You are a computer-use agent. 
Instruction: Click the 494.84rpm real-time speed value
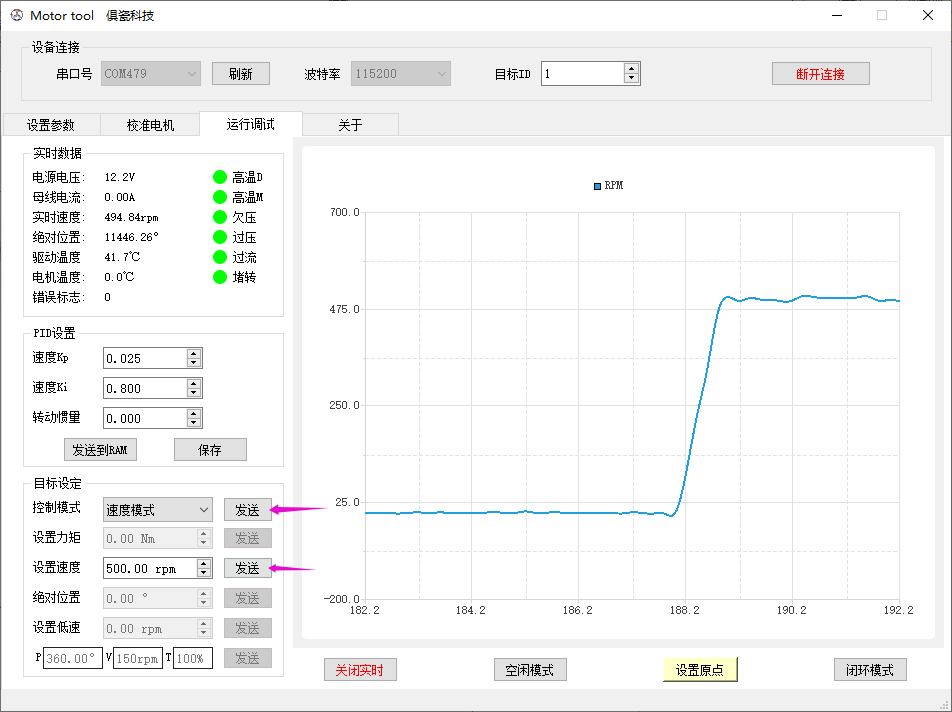click(131, 217)
